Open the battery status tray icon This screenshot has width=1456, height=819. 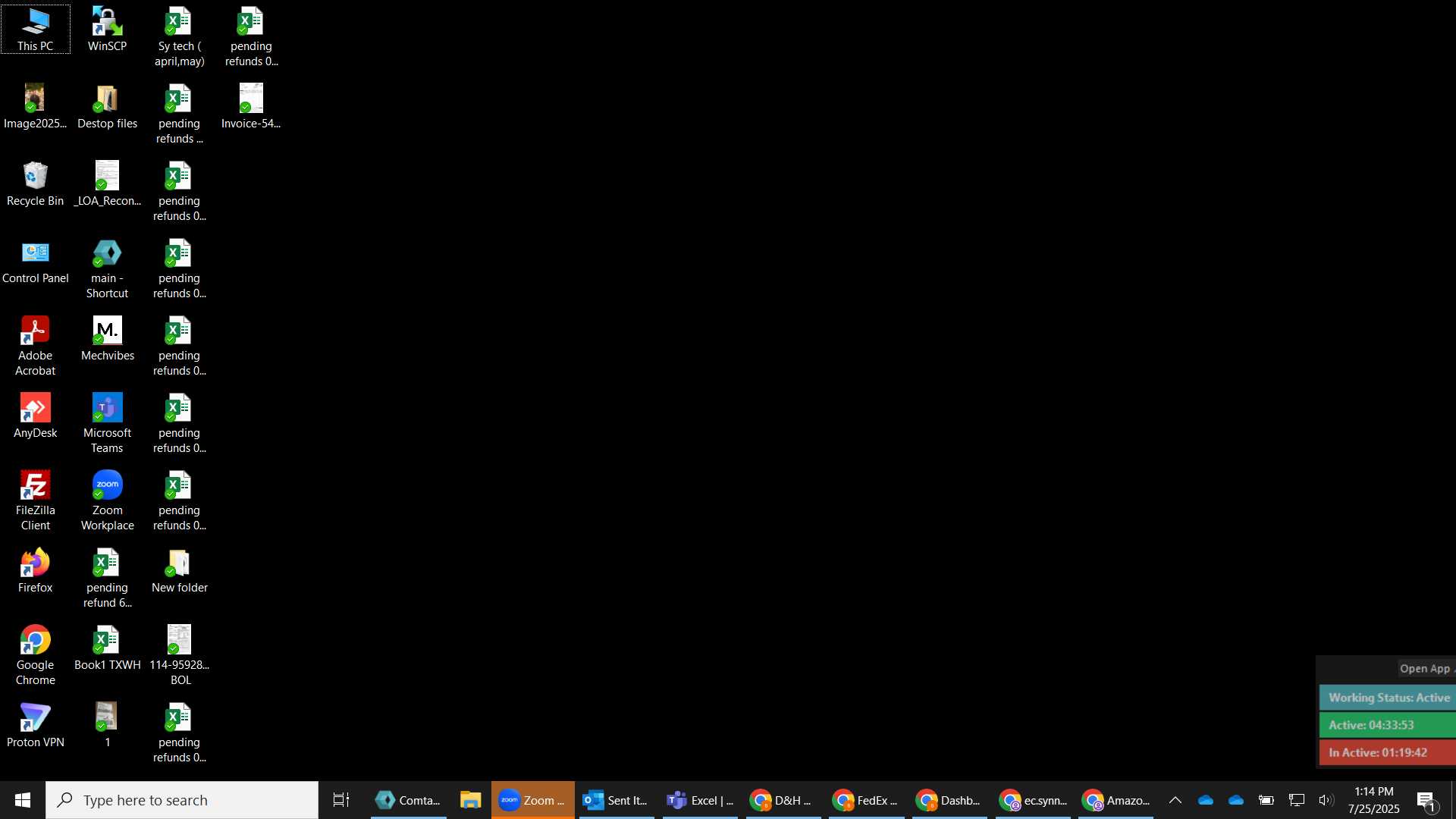pyautogui.click(x=1266, y=800)
